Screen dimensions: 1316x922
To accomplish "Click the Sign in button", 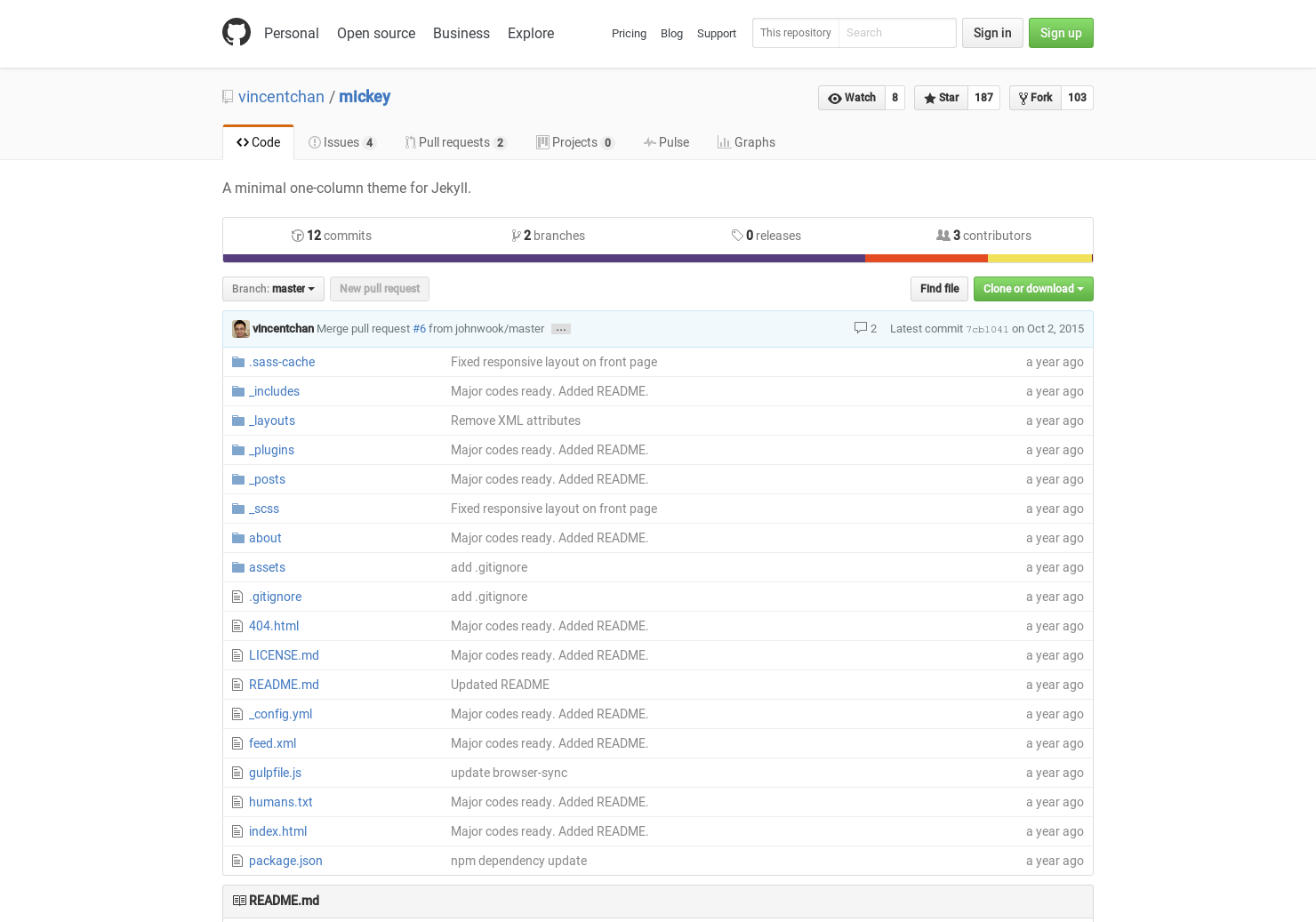I will point(992,33).
